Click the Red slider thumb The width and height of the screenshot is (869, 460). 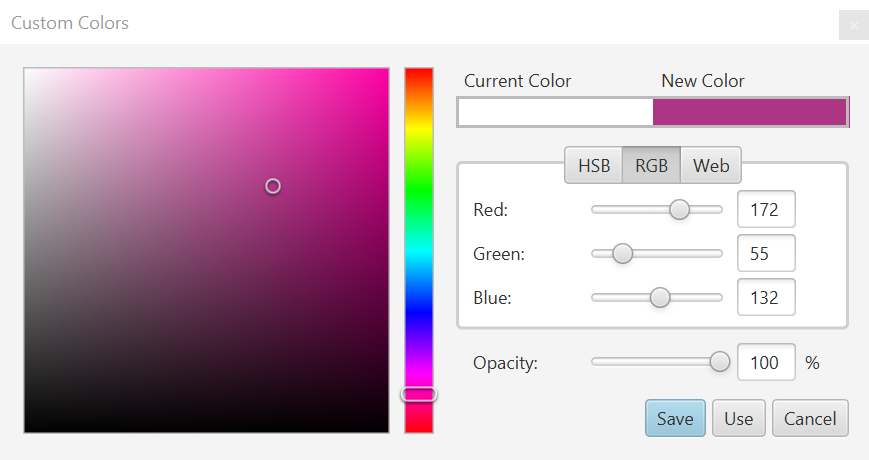pos(679,209)
